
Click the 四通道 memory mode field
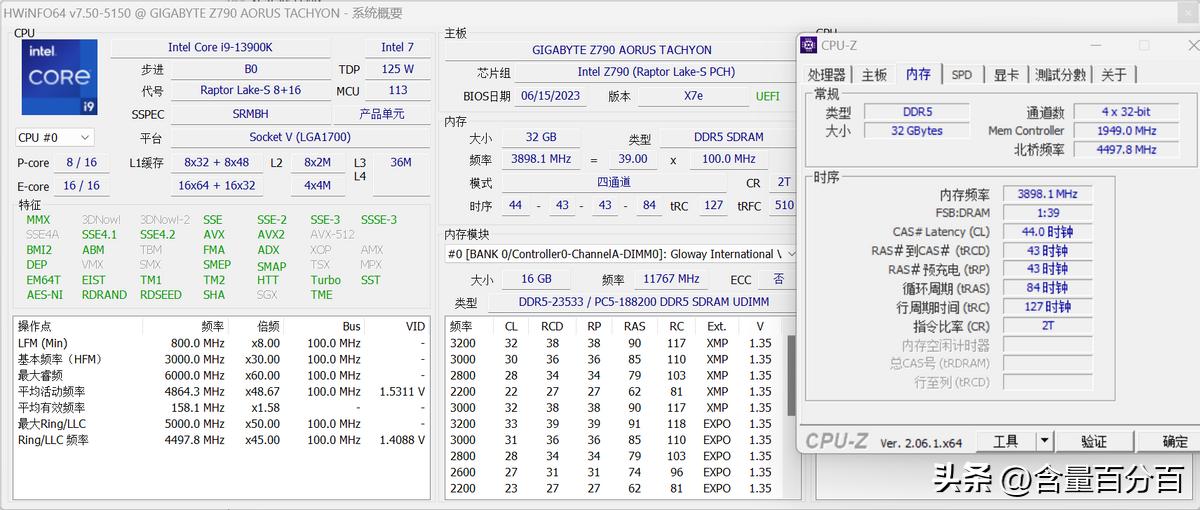(x=613, y=183)
